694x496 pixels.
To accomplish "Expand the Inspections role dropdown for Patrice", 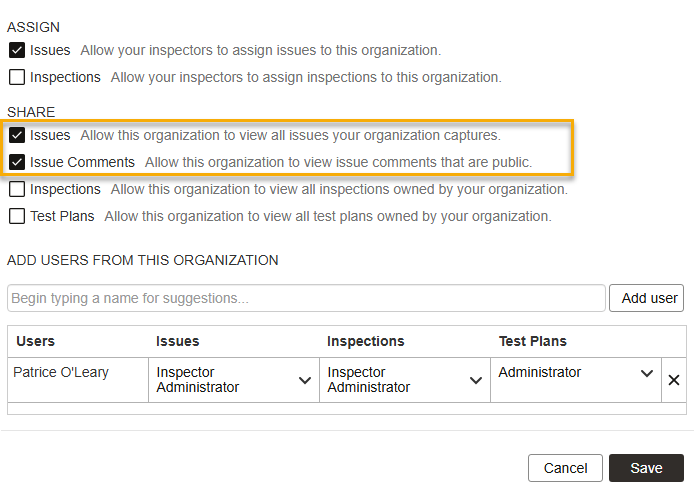I will click(x=405, y=380).
